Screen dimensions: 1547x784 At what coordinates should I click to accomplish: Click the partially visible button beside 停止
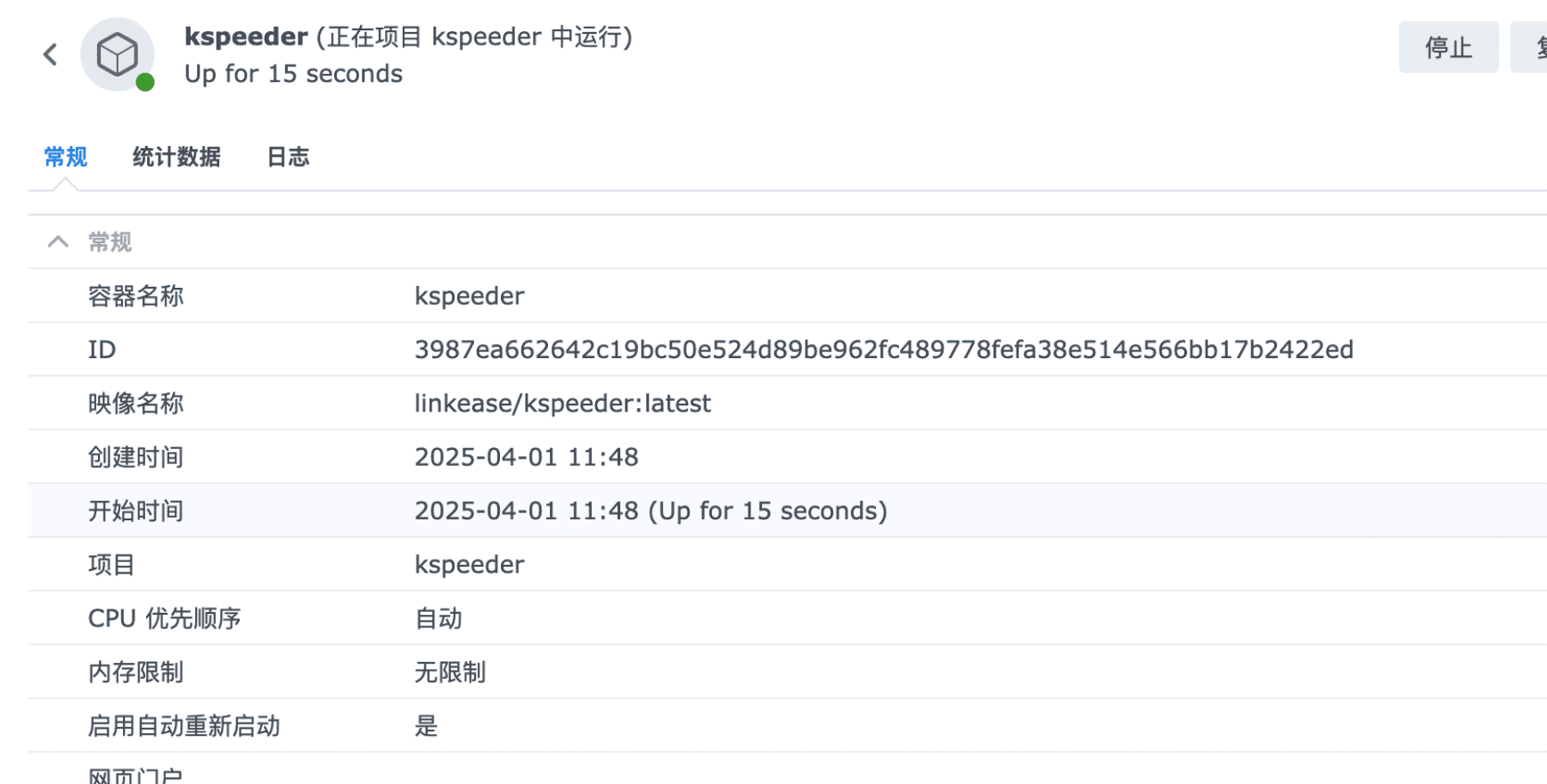(x=1531, y=47)
